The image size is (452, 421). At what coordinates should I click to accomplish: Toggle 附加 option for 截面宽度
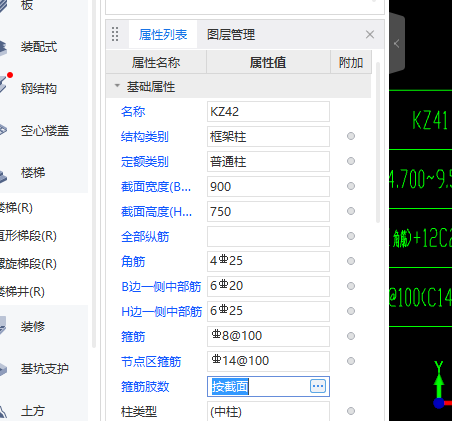351,186
